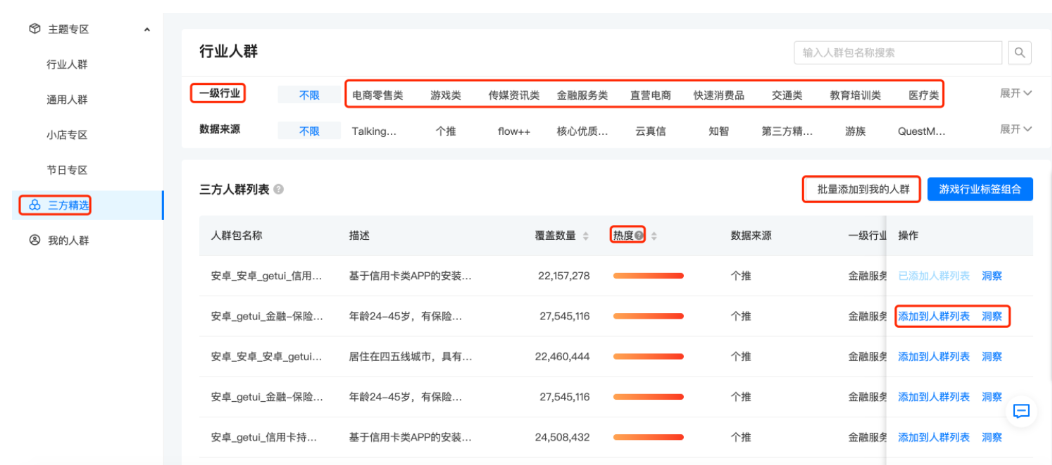The height and width of the screenshot is (465, 1052).
Task: Filter data source by Talking…
Action: click(x=374, y=131)
